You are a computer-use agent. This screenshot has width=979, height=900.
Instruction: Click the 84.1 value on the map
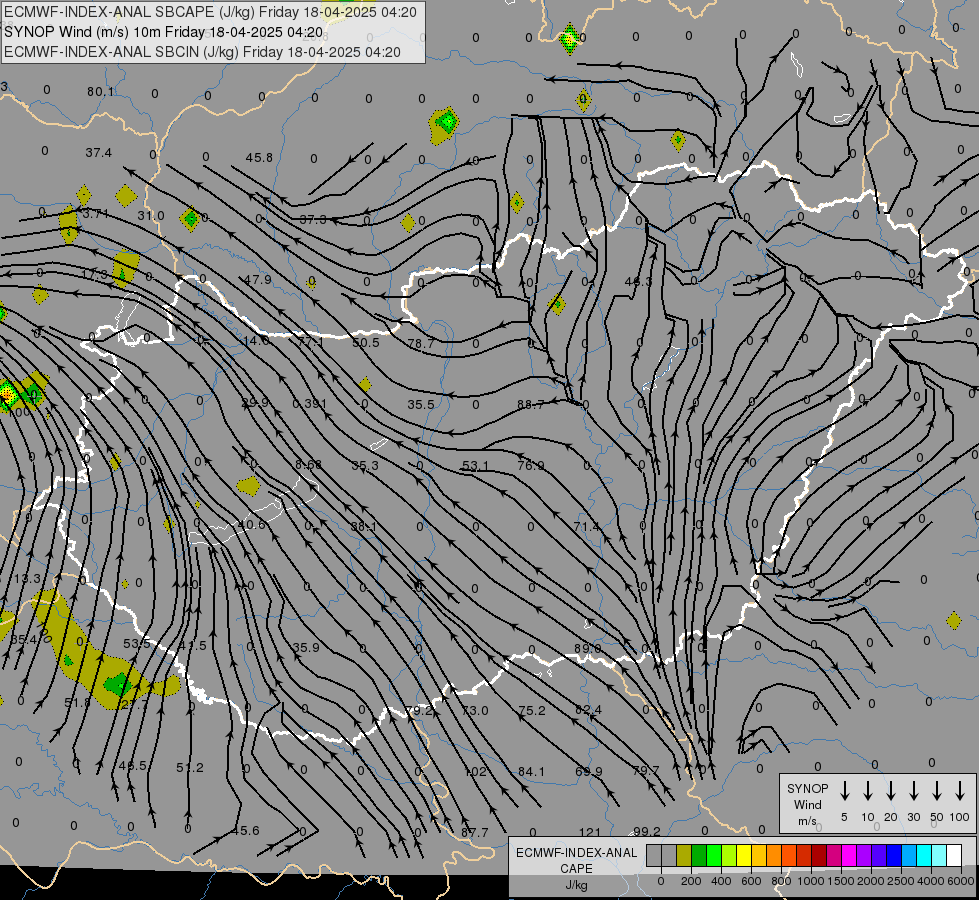(531, 772)
